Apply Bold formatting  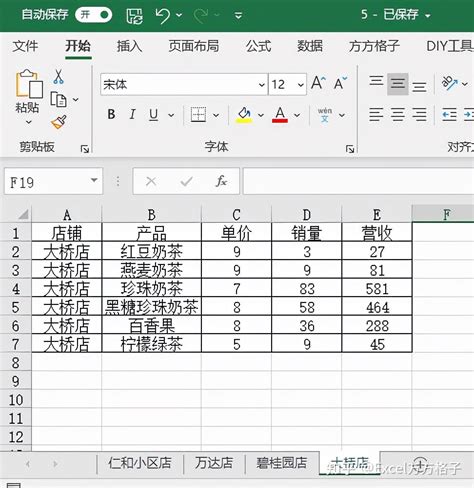tap(111, 115)
